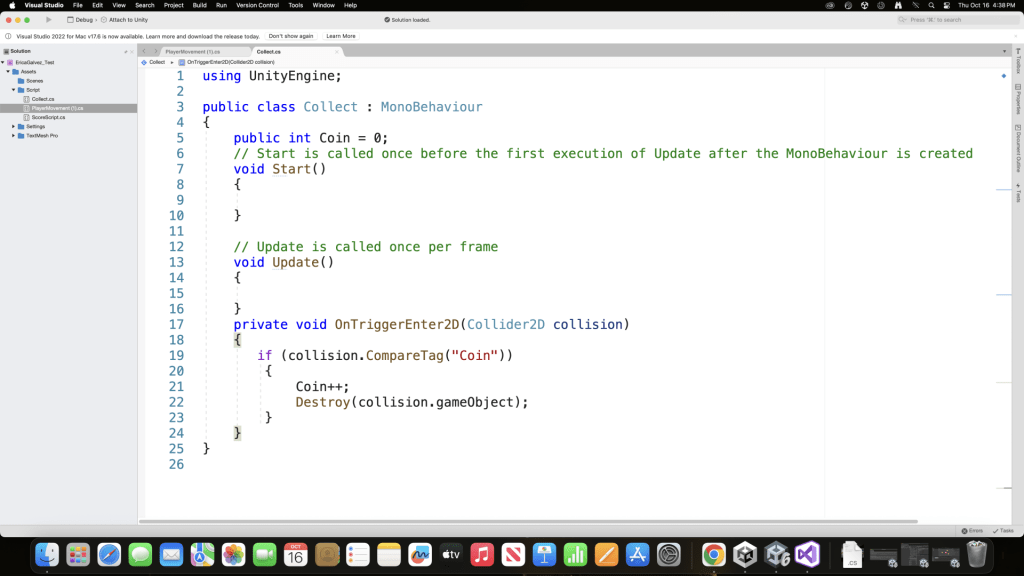This screenshot has height=576, width=1024.
Task: Open the Debug configuration dropdown
Action: point(80,20)
